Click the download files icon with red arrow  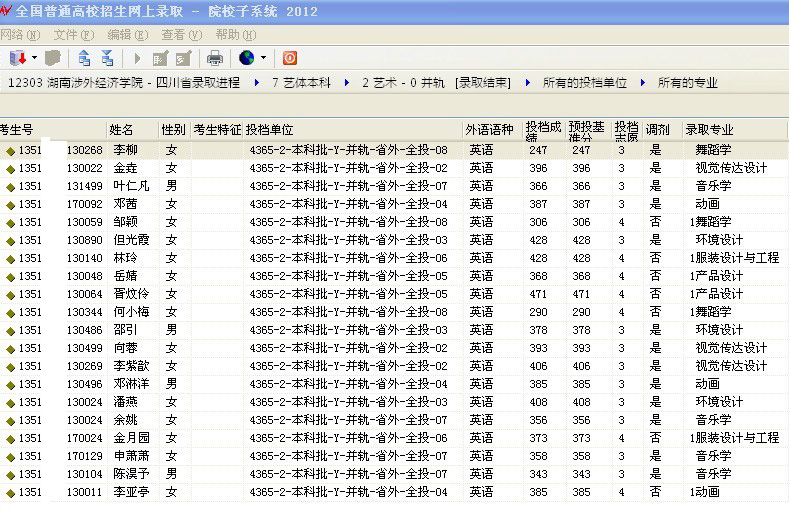17,58
